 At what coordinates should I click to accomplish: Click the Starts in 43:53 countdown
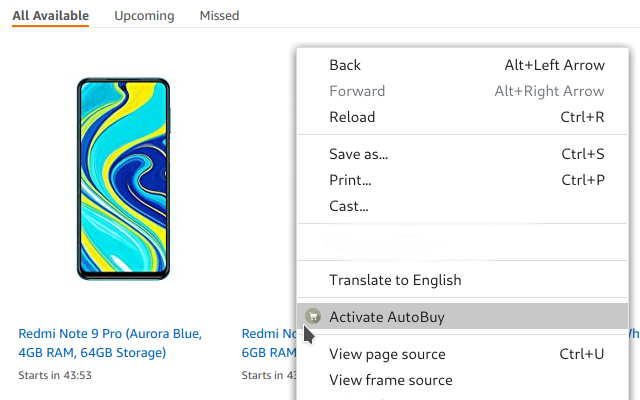click(55, 375)
